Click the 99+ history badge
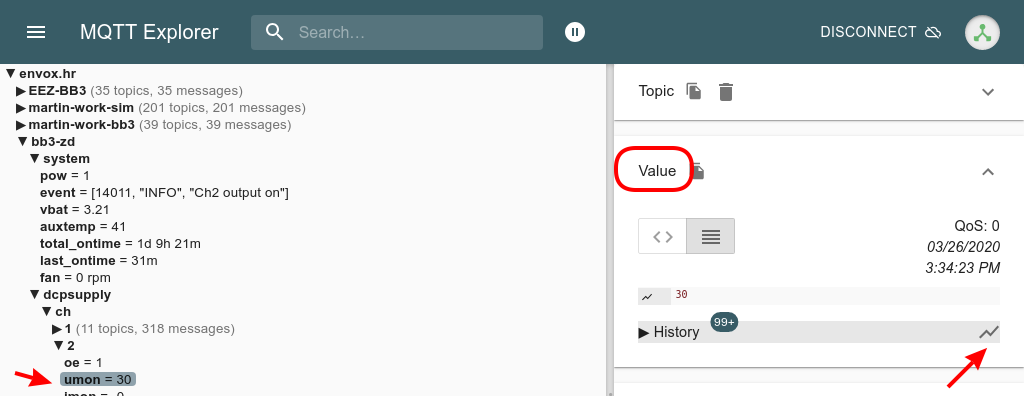Screen dimensions: 1024x396 724,322
